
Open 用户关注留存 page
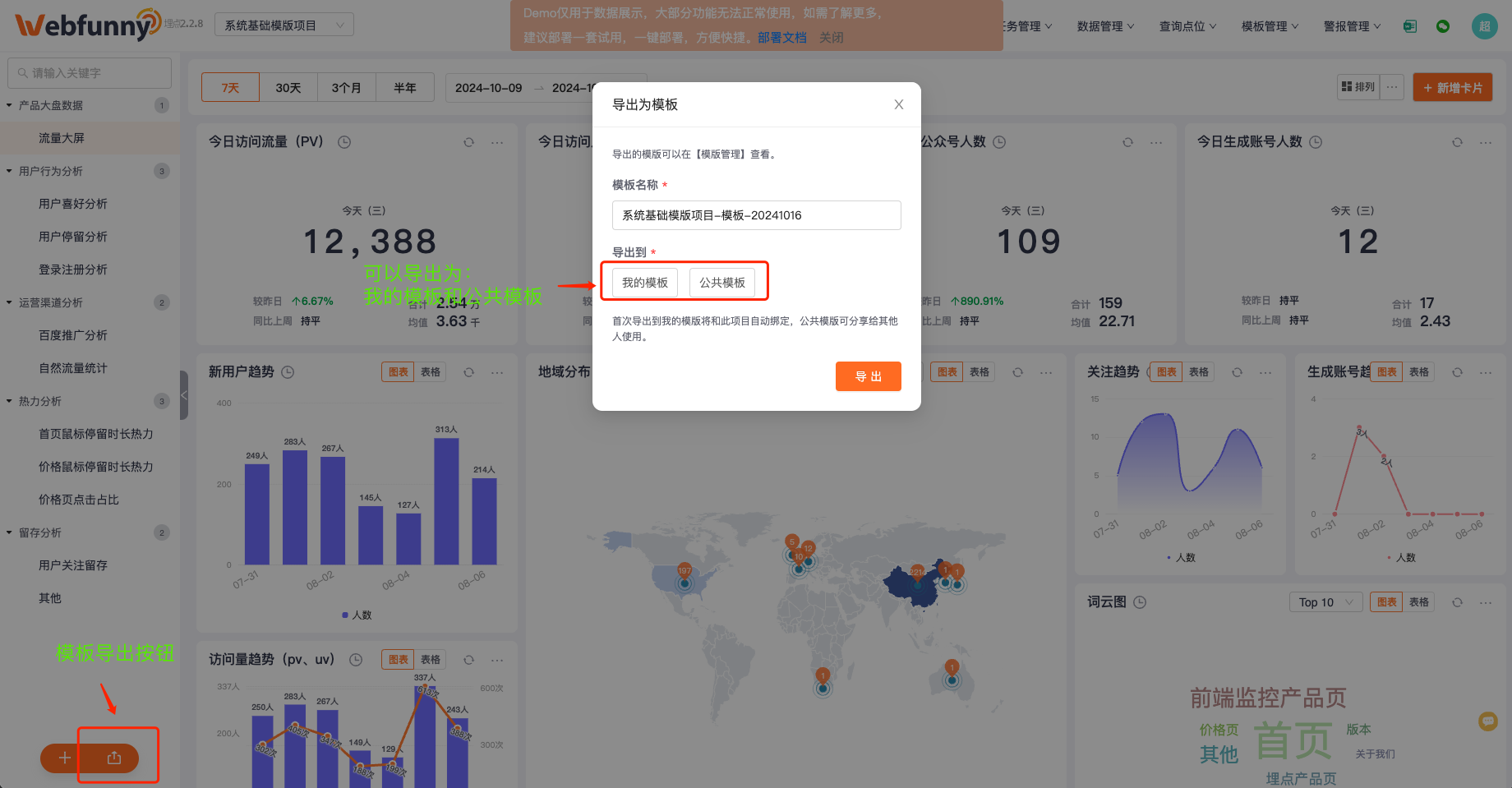(73, 565)
